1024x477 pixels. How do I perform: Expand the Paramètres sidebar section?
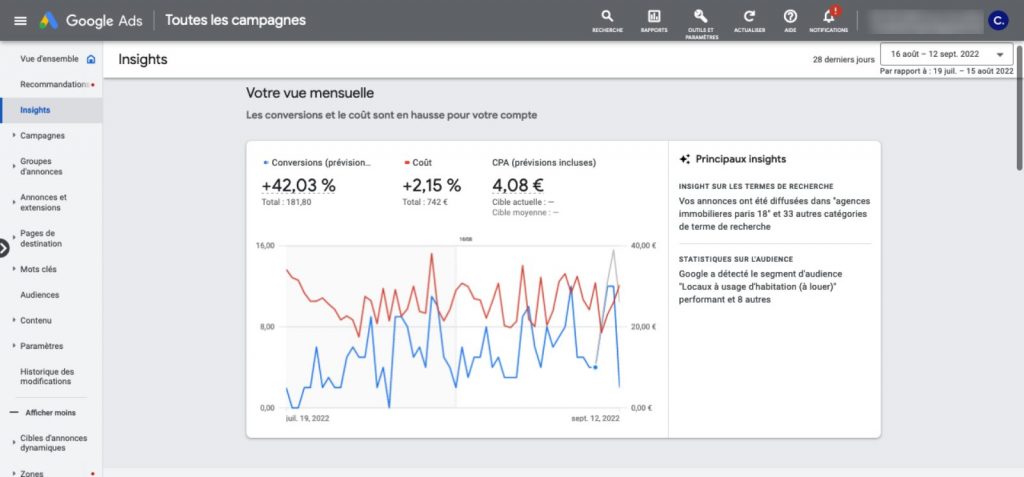tap(41, 346)
